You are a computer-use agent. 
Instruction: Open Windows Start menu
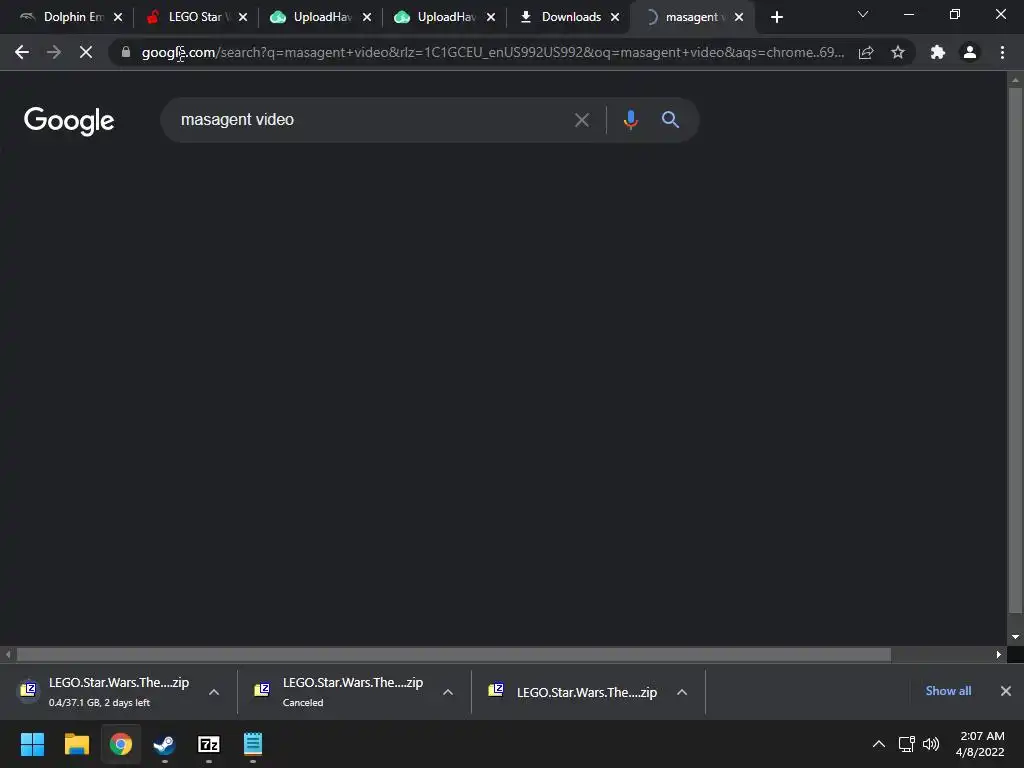click(x=32, y=744)
